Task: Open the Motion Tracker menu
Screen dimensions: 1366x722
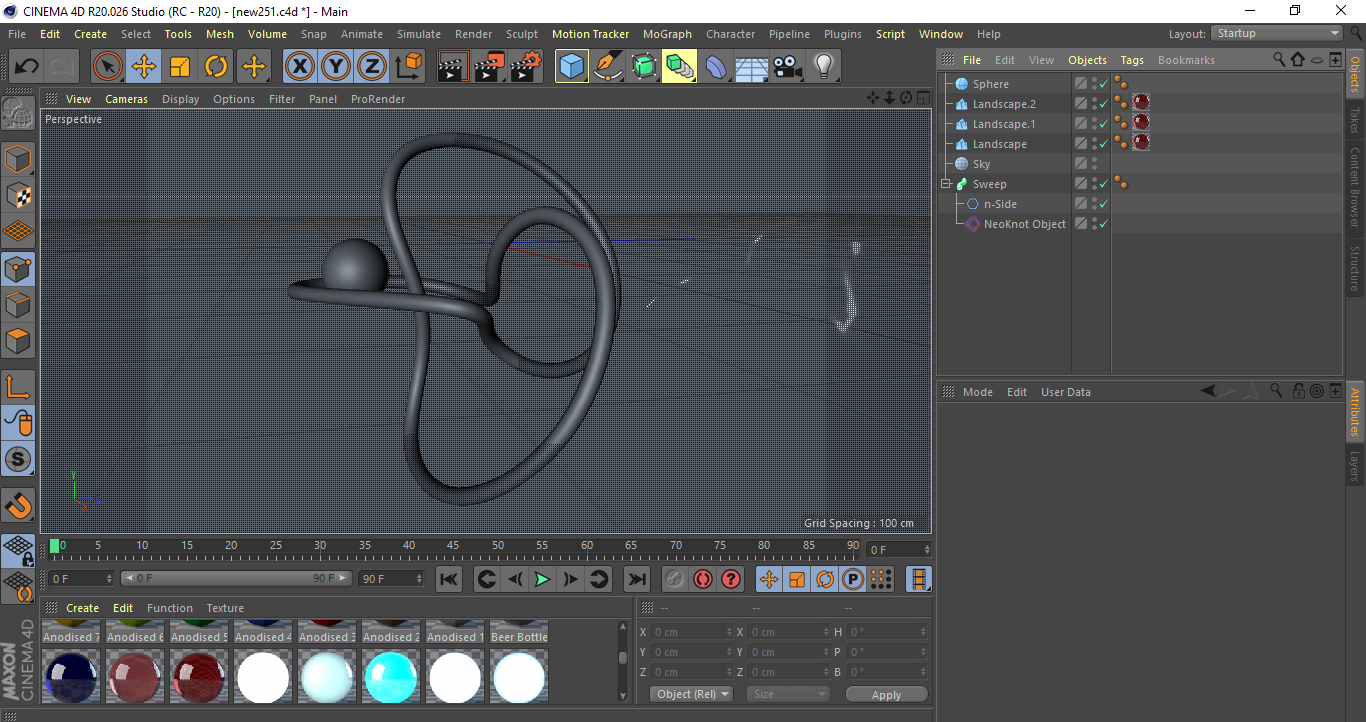Action: pyautogui.click(x=590, y=34)
